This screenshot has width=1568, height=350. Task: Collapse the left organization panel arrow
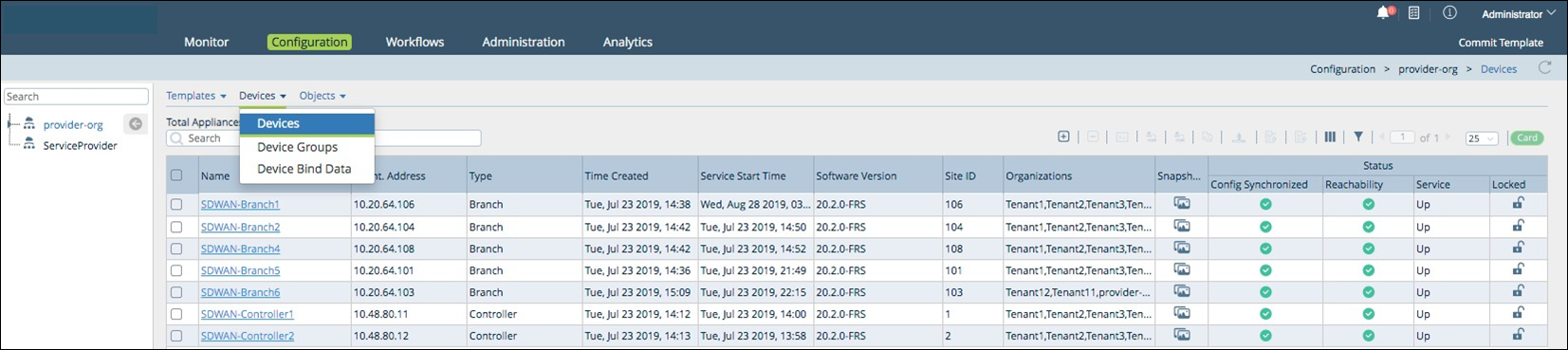(x=136, y=124)
